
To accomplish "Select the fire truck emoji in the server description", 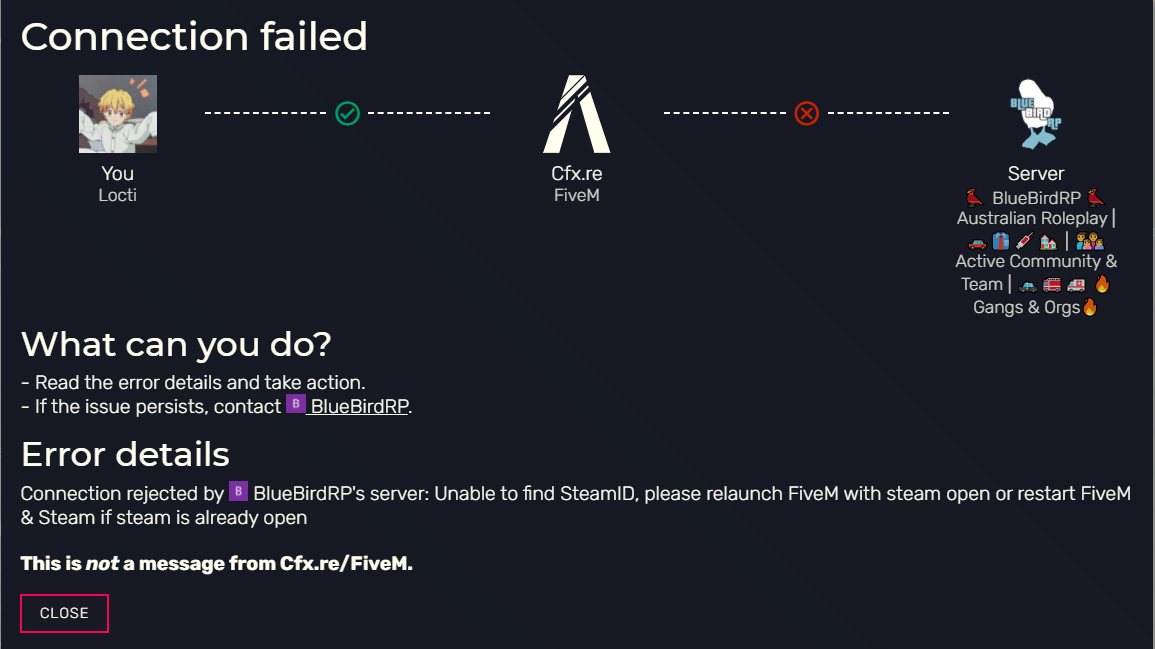I will (1053, 284).
